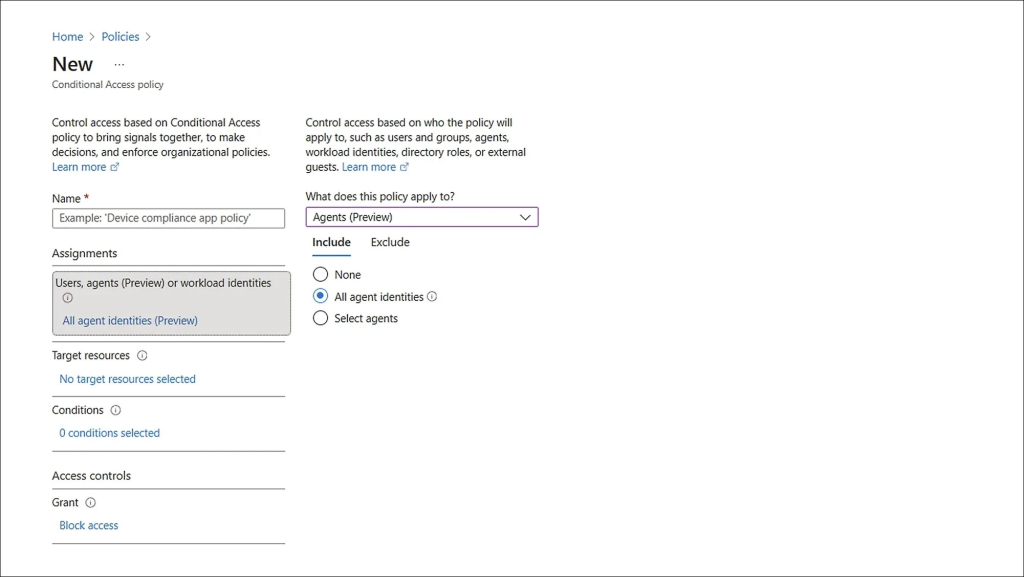Select the All agent identities radio button
This screenshot has width=1024, height=577.
coord(320,296)
